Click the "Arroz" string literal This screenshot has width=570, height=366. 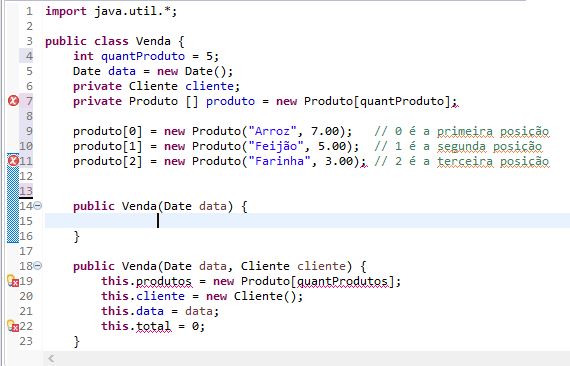272,131
